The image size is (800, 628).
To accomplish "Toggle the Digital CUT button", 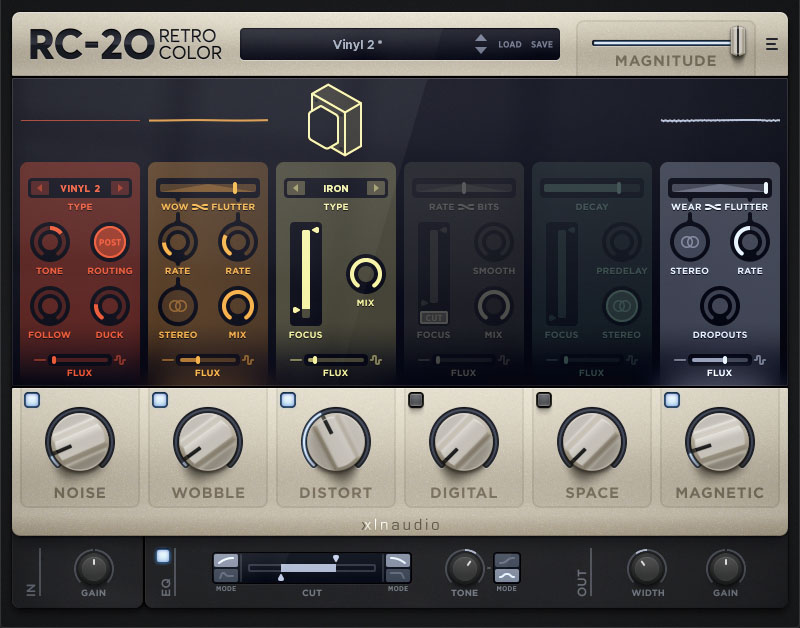I will point(434,318).
